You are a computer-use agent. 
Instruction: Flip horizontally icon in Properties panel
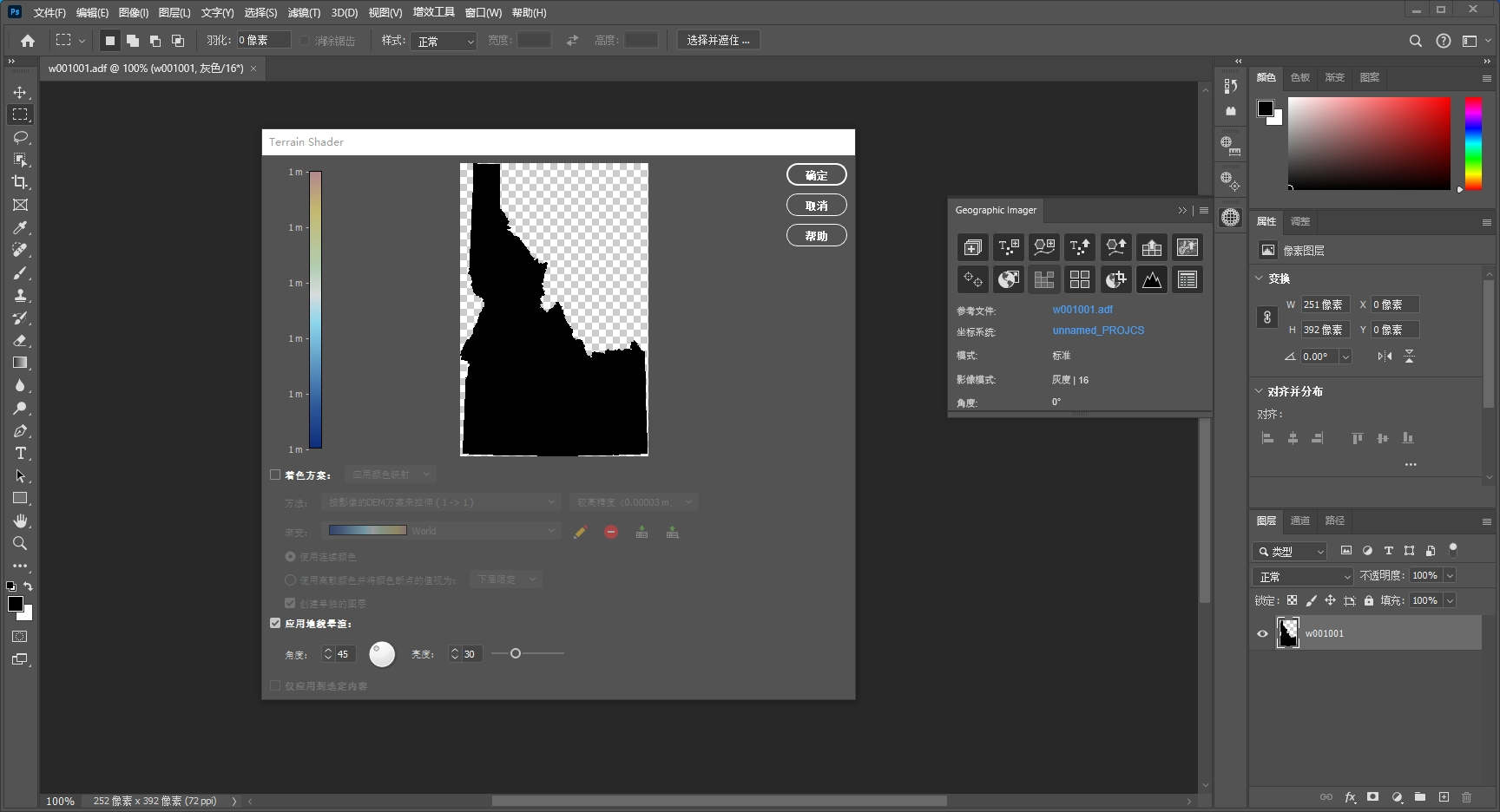pyautogui.click(x=1385, y=356)
